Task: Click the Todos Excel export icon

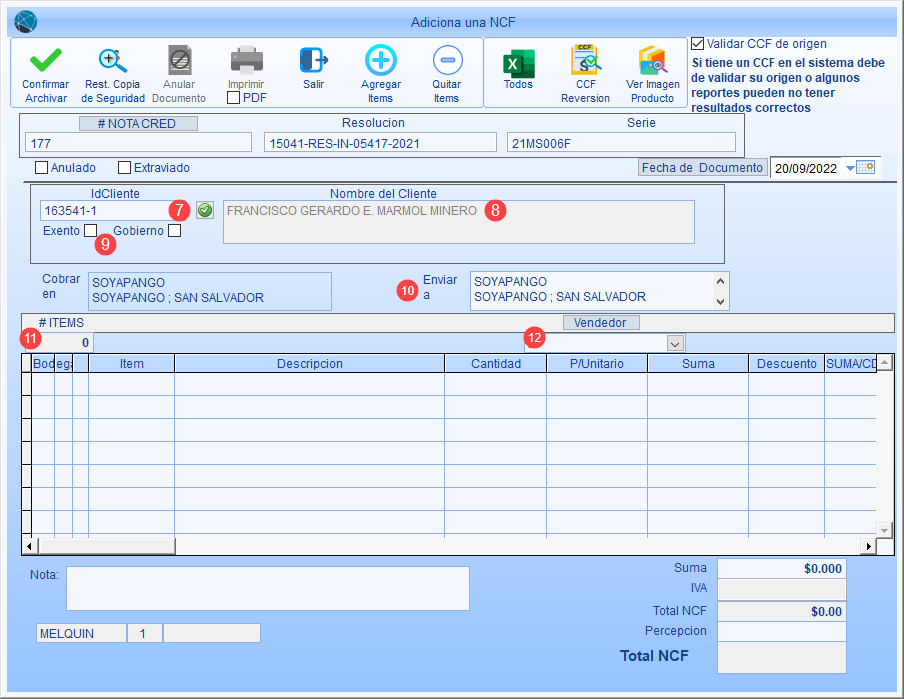Action: [x=518, y=63]
